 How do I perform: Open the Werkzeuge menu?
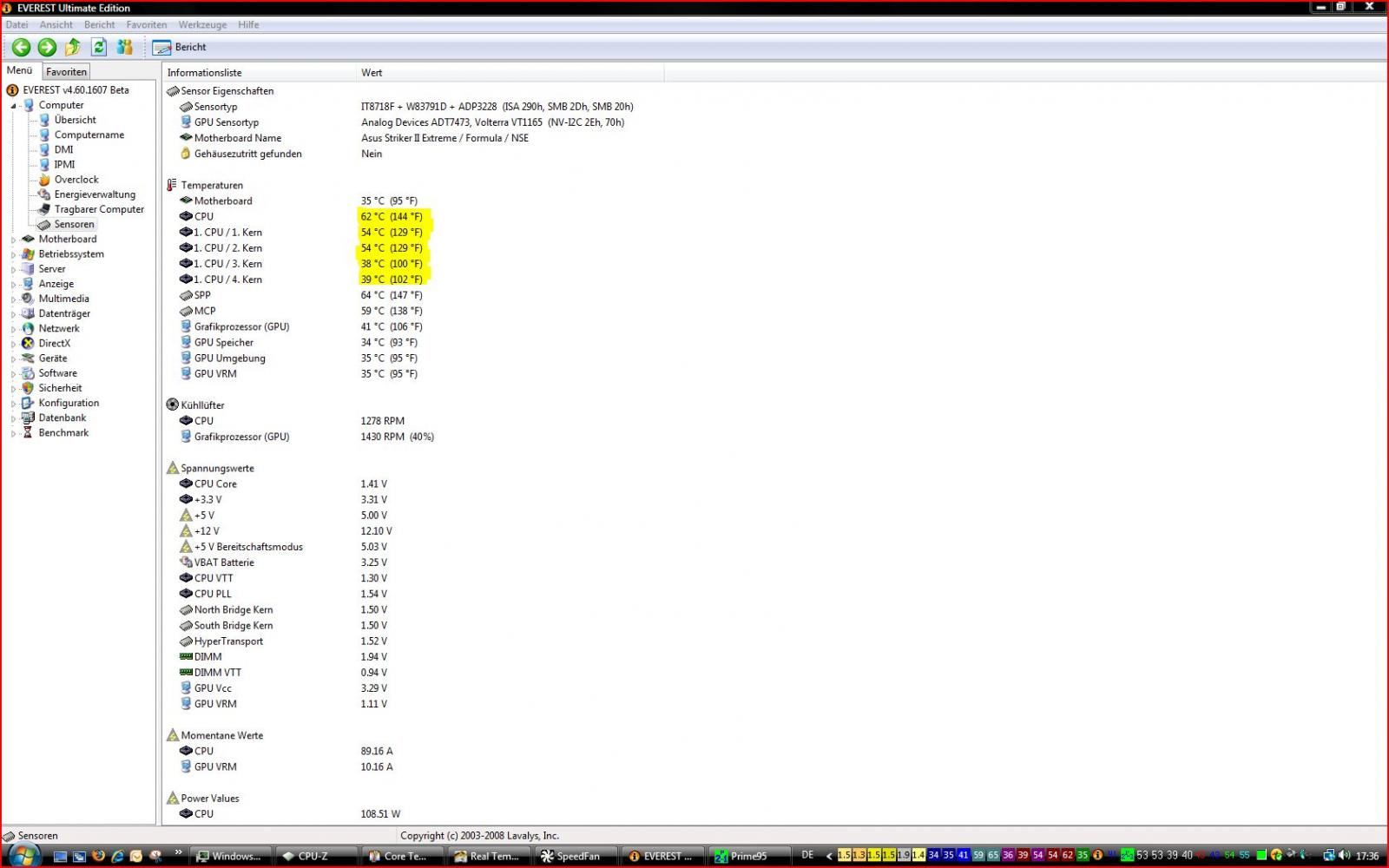(204, 24)
